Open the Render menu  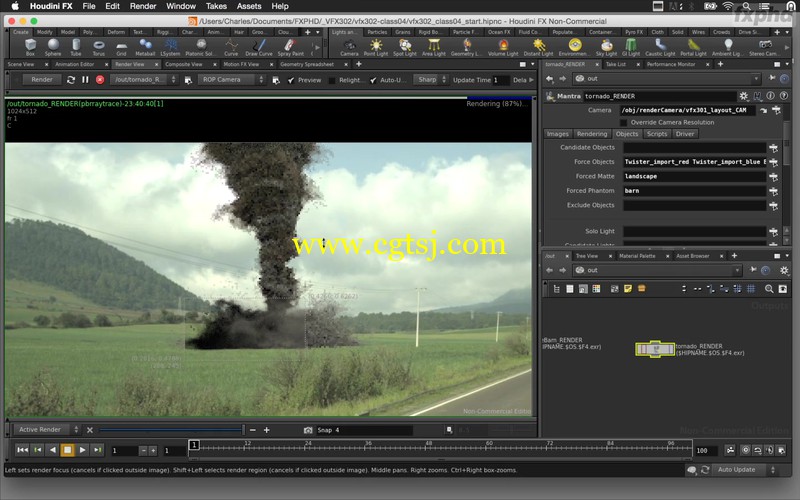coord(143,6)
